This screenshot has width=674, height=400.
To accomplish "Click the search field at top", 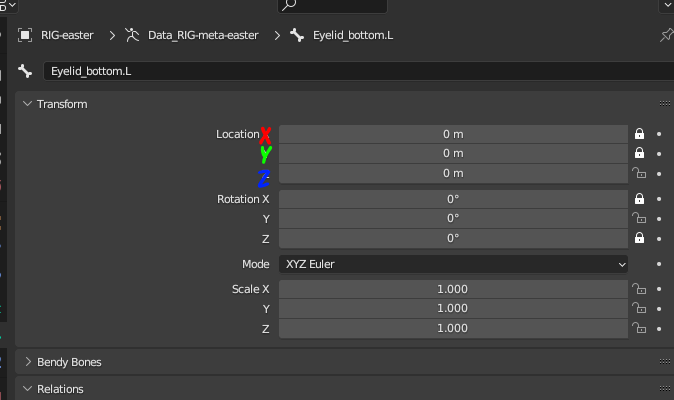I will click(332, 6).
